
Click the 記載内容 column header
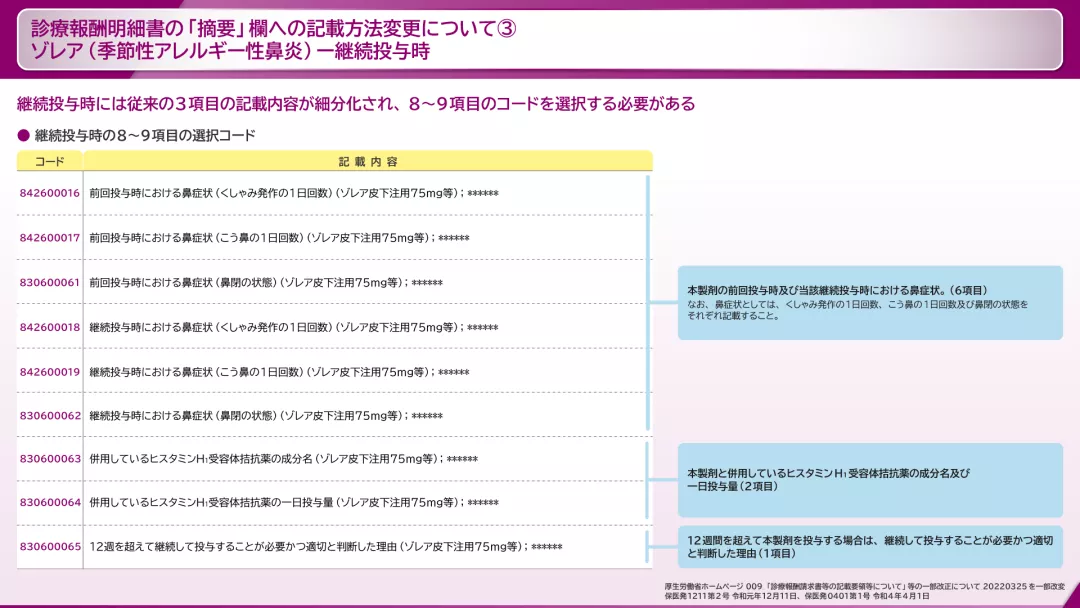[370, 160]
